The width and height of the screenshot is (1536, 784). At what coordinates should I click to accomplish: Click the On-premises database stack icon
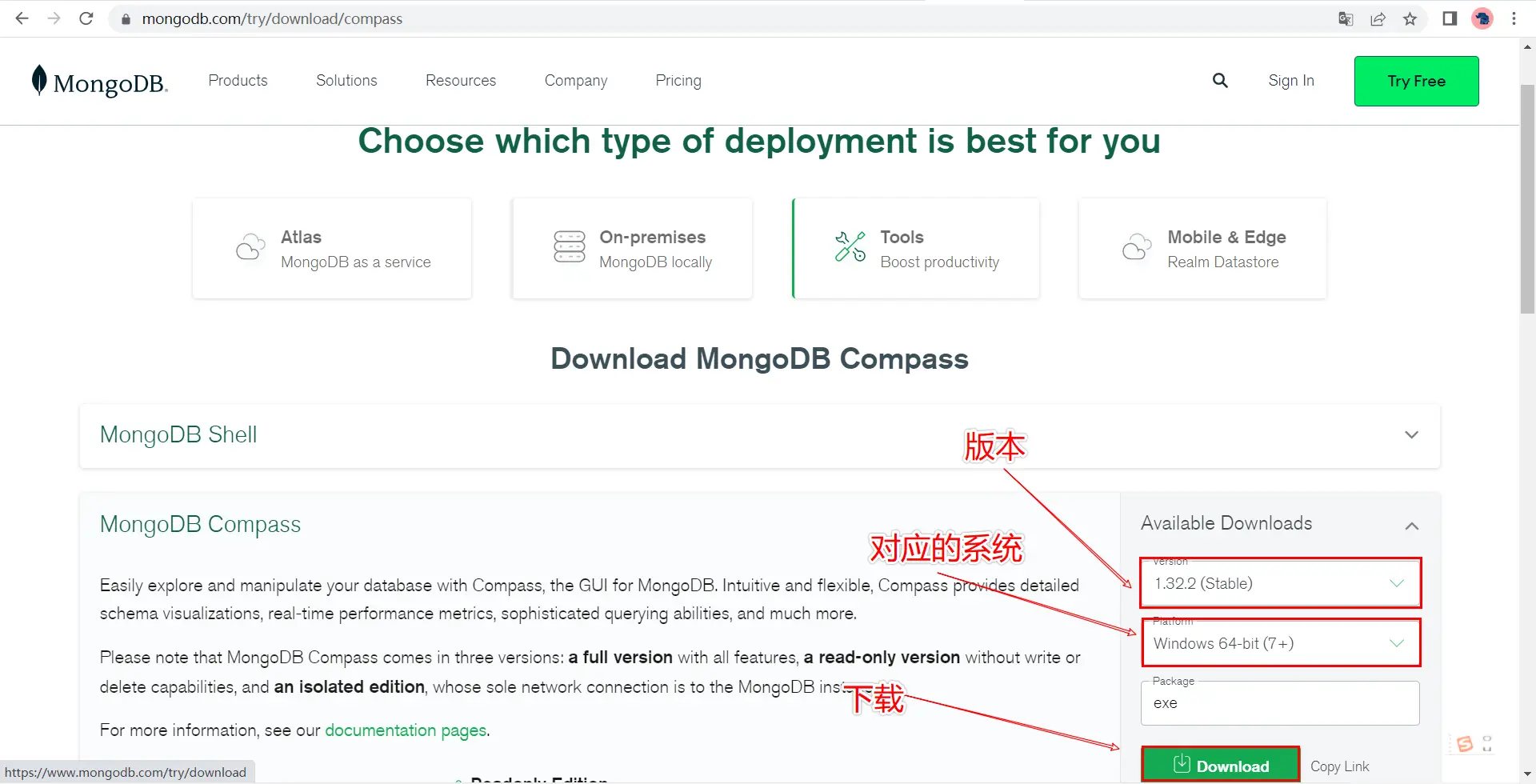(570, 246)
